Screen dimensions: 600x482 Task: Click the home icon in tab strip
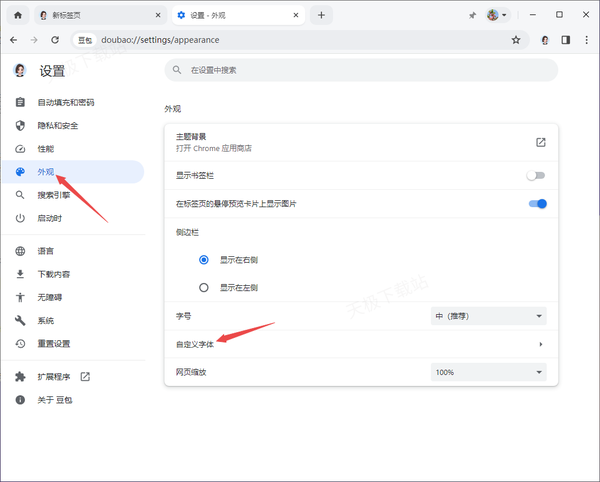coord(17,16)
